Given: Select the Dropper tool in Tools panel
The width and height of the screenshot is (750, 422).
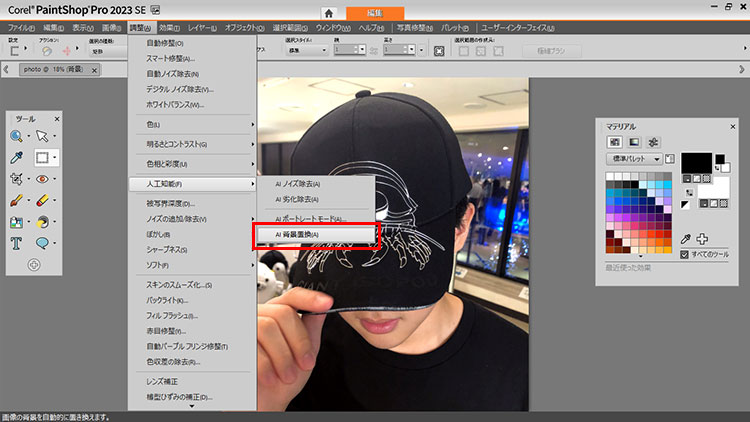Looking at the screenshot, I should tap(17, 158).
